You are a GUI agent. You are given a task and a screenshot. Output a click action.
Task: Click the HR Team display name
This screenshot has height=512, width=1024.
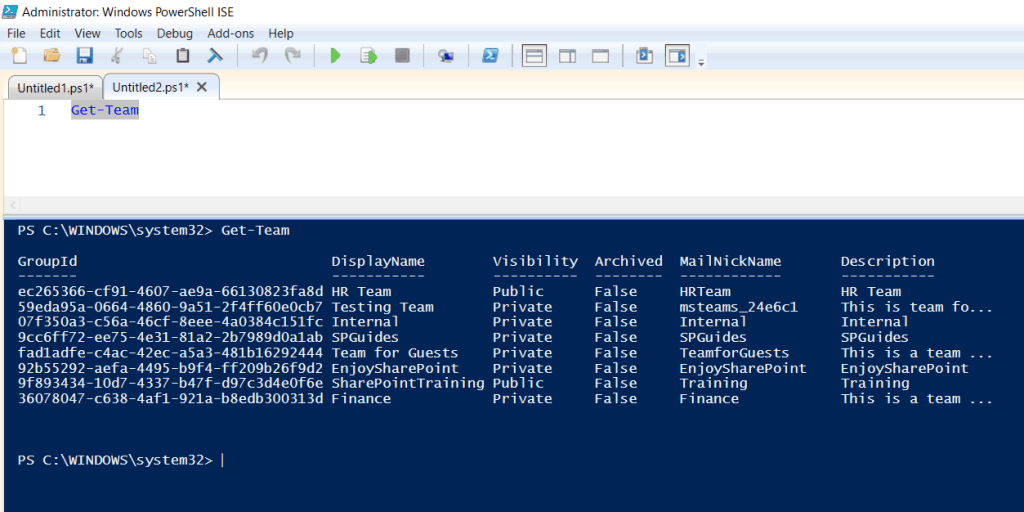tap(361, 291)
